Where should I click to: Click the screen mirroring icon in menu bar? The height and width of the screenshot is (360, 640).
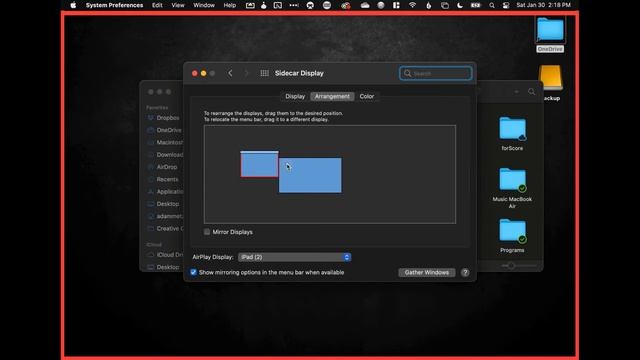444,5
